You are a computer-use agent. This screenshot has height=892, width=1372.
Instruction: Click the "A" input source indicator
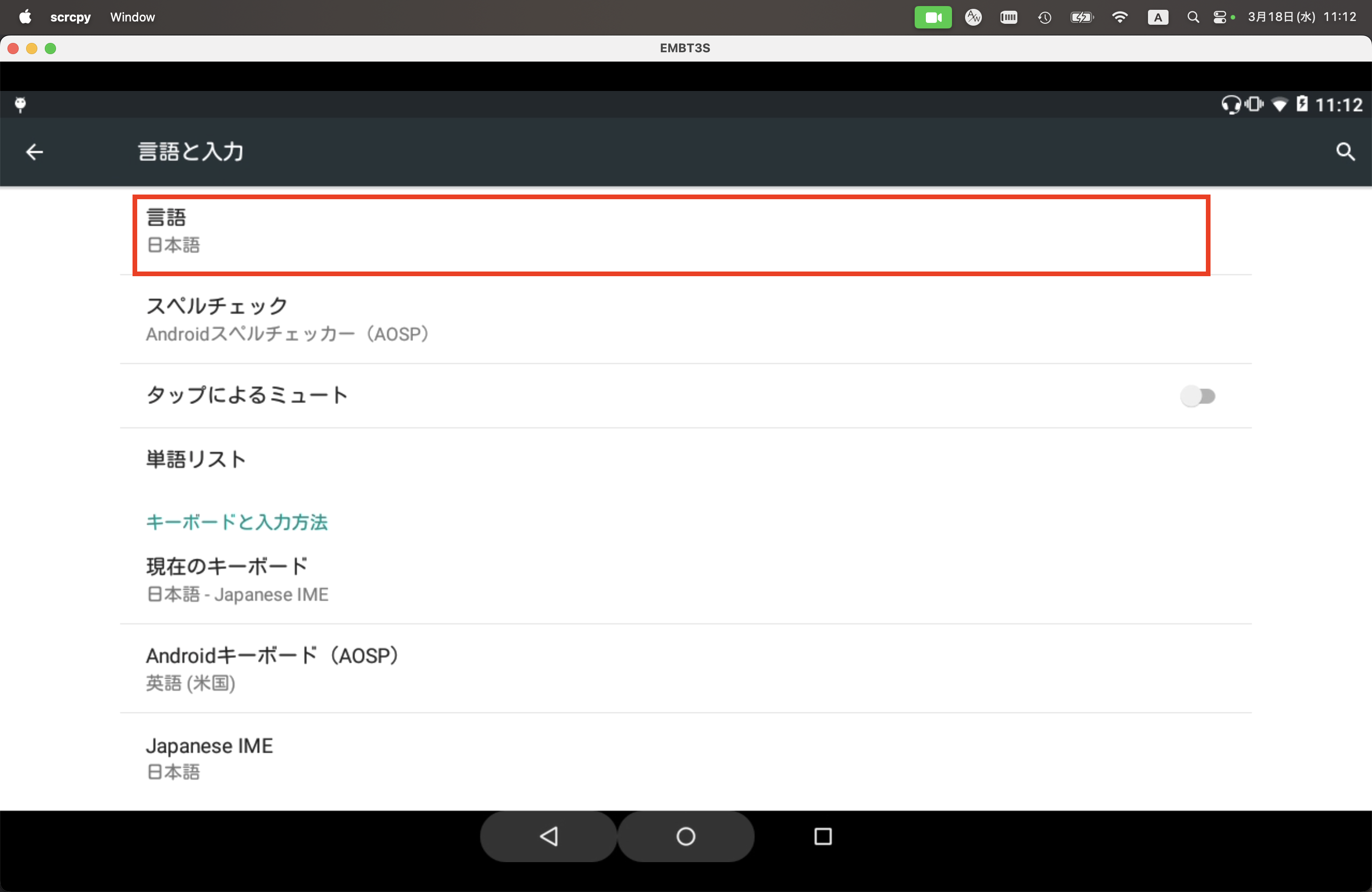point(1158,17)
